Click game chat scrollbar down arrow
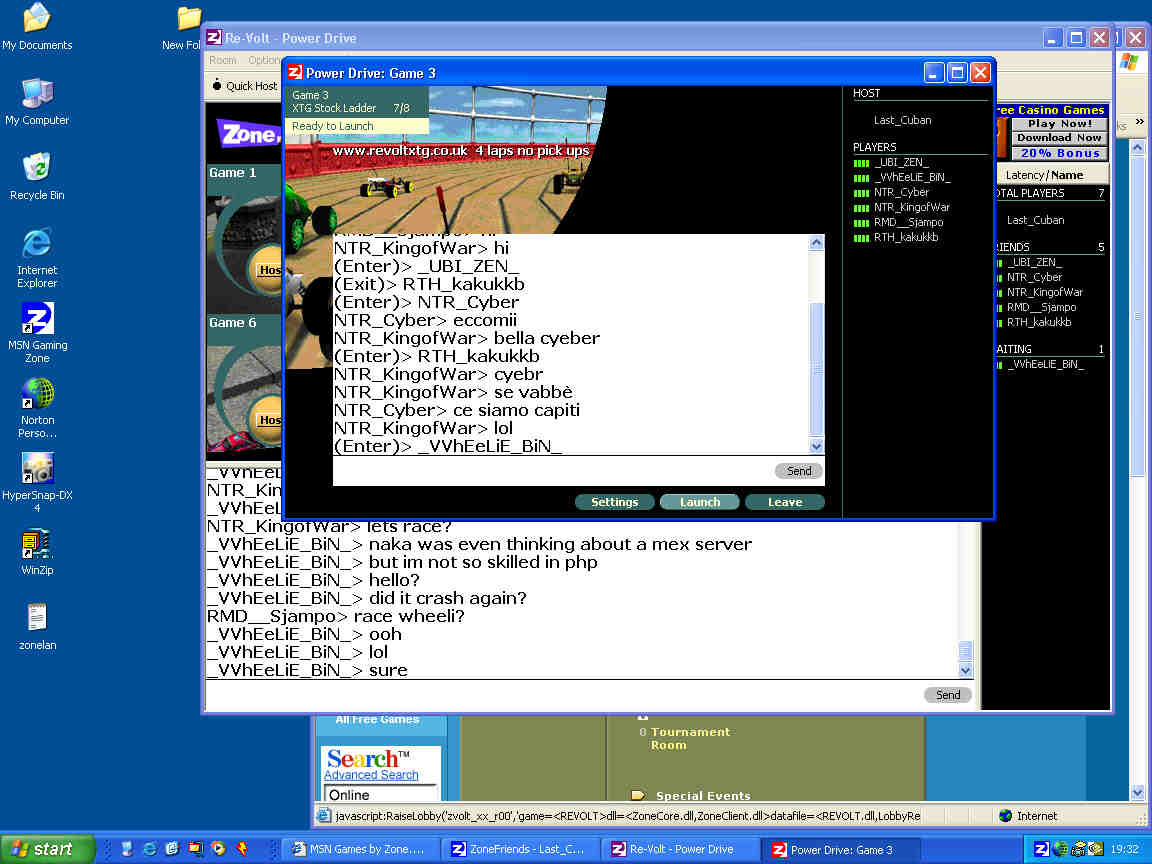The height and width of the screenshot is (864, 1152). (x=816, y=446)
